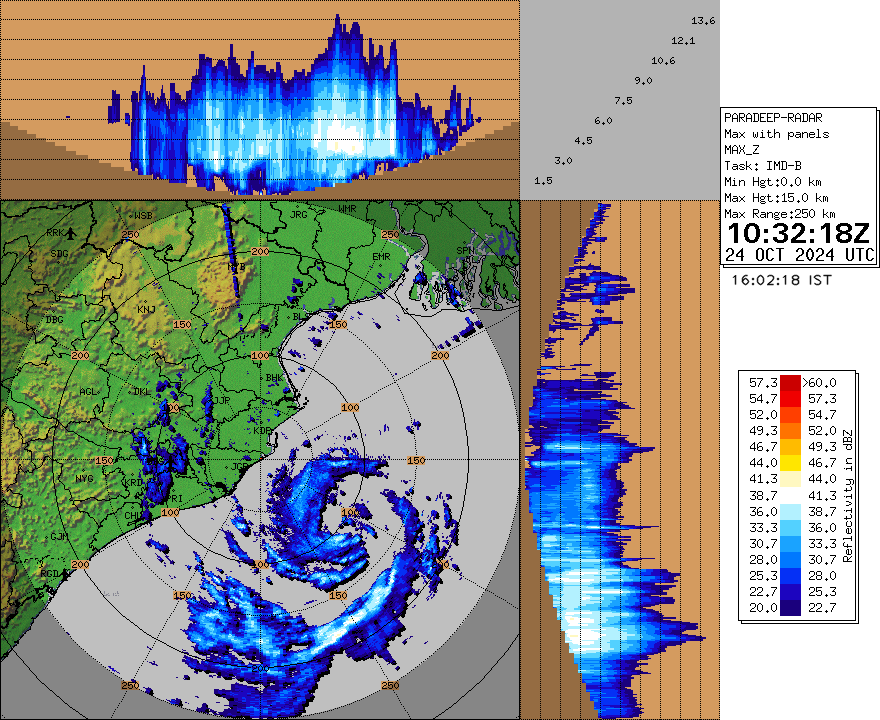Click the 3.0 height scale label
The height and width of the screenshot is (720, 880).
click(x=563, y=161)
